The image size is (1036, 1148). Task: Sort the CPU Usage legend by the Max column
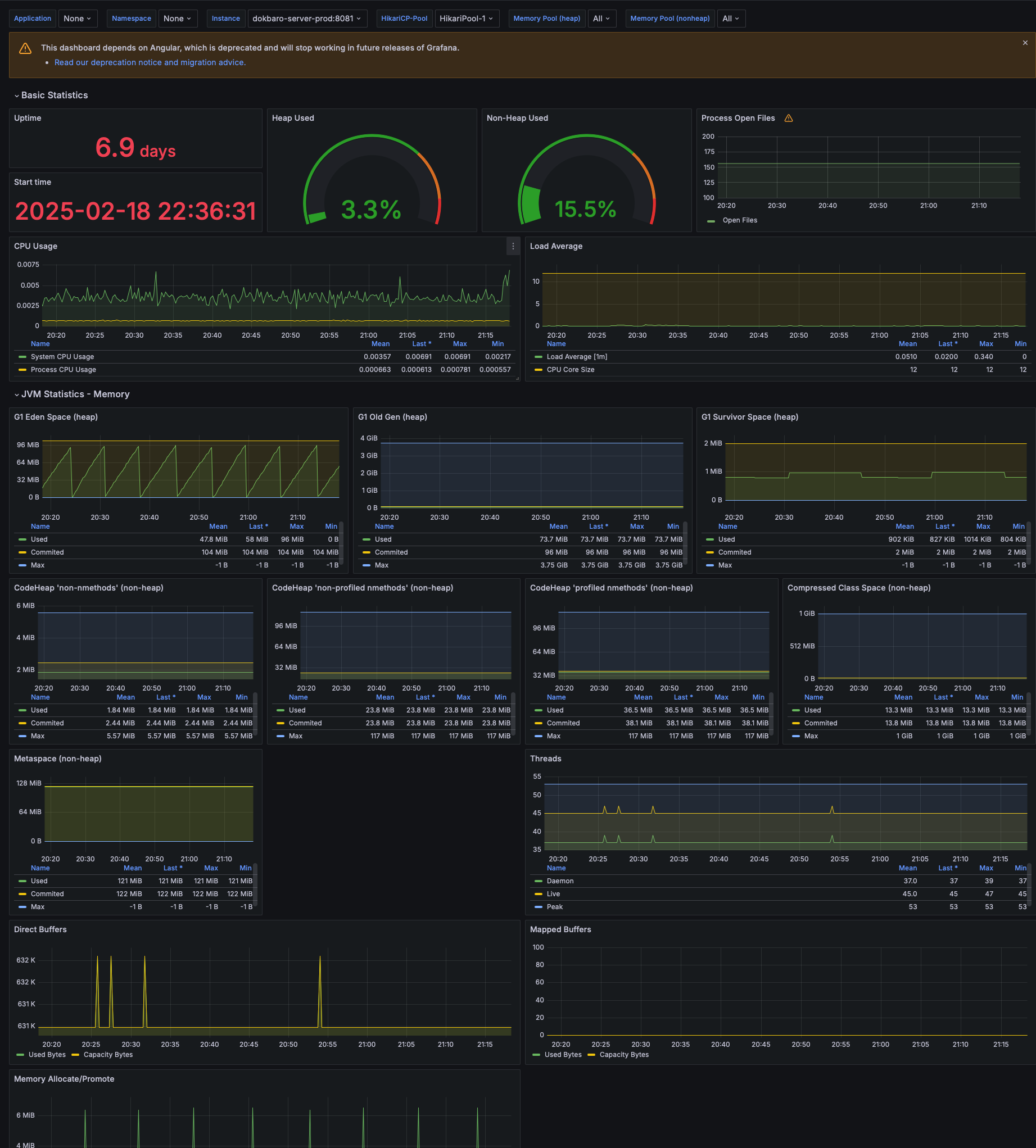(460, 343)
